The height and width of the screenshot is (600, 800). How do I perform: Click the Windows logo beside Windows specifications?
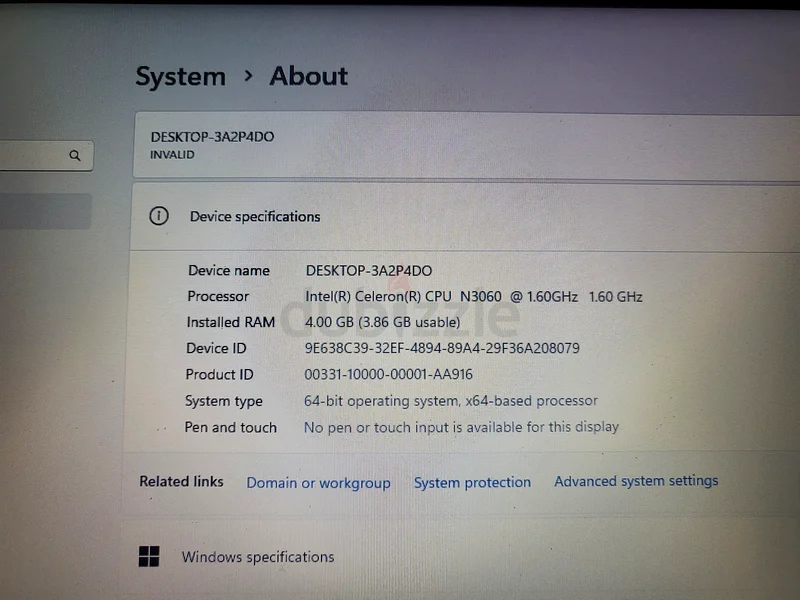coord(149,556)
